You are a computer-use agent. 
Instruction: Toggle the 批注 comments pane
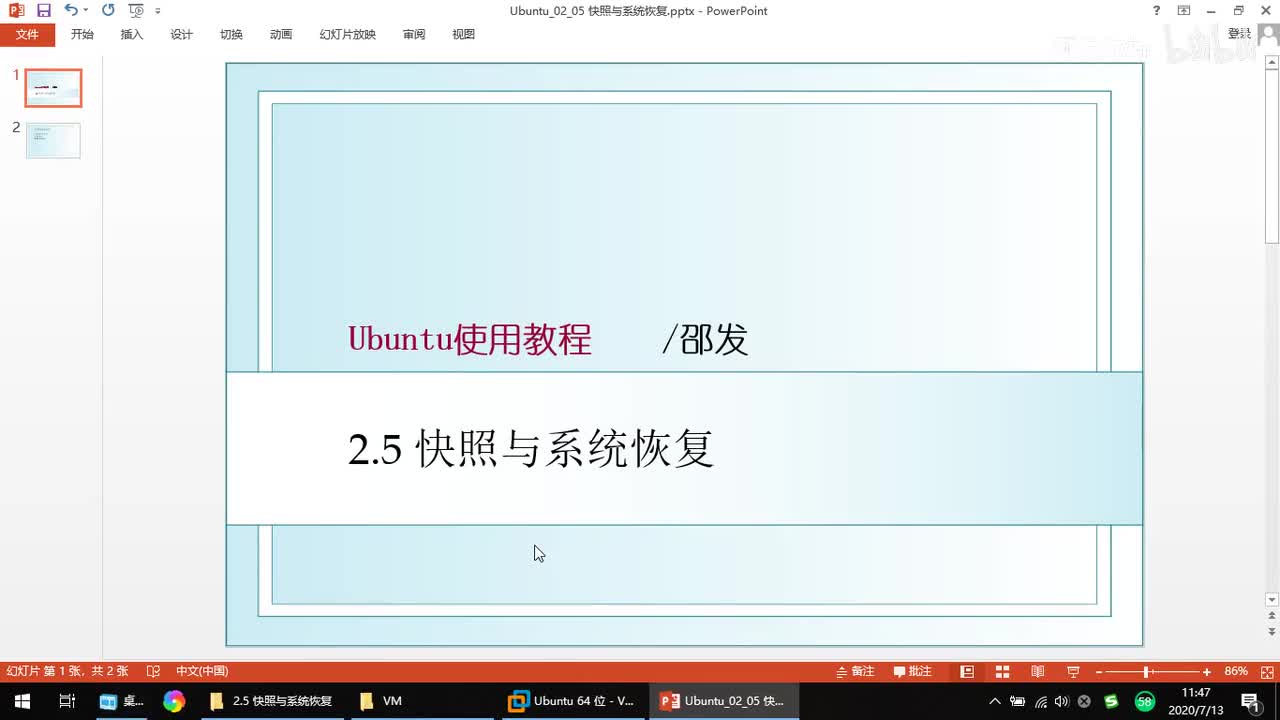point(913,671)
